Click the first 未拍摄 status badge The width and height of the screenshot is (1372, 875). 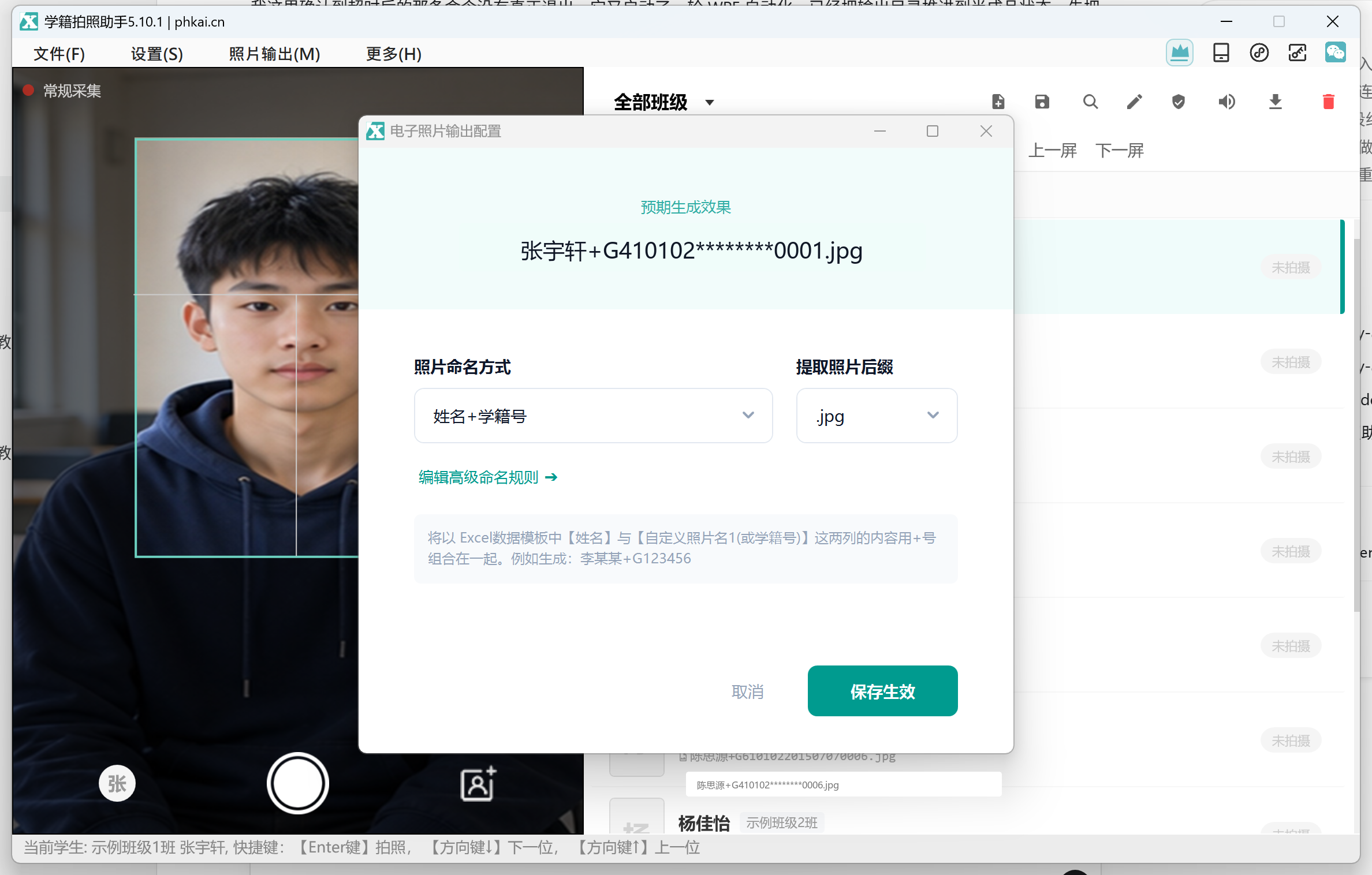pos(1291,267)
